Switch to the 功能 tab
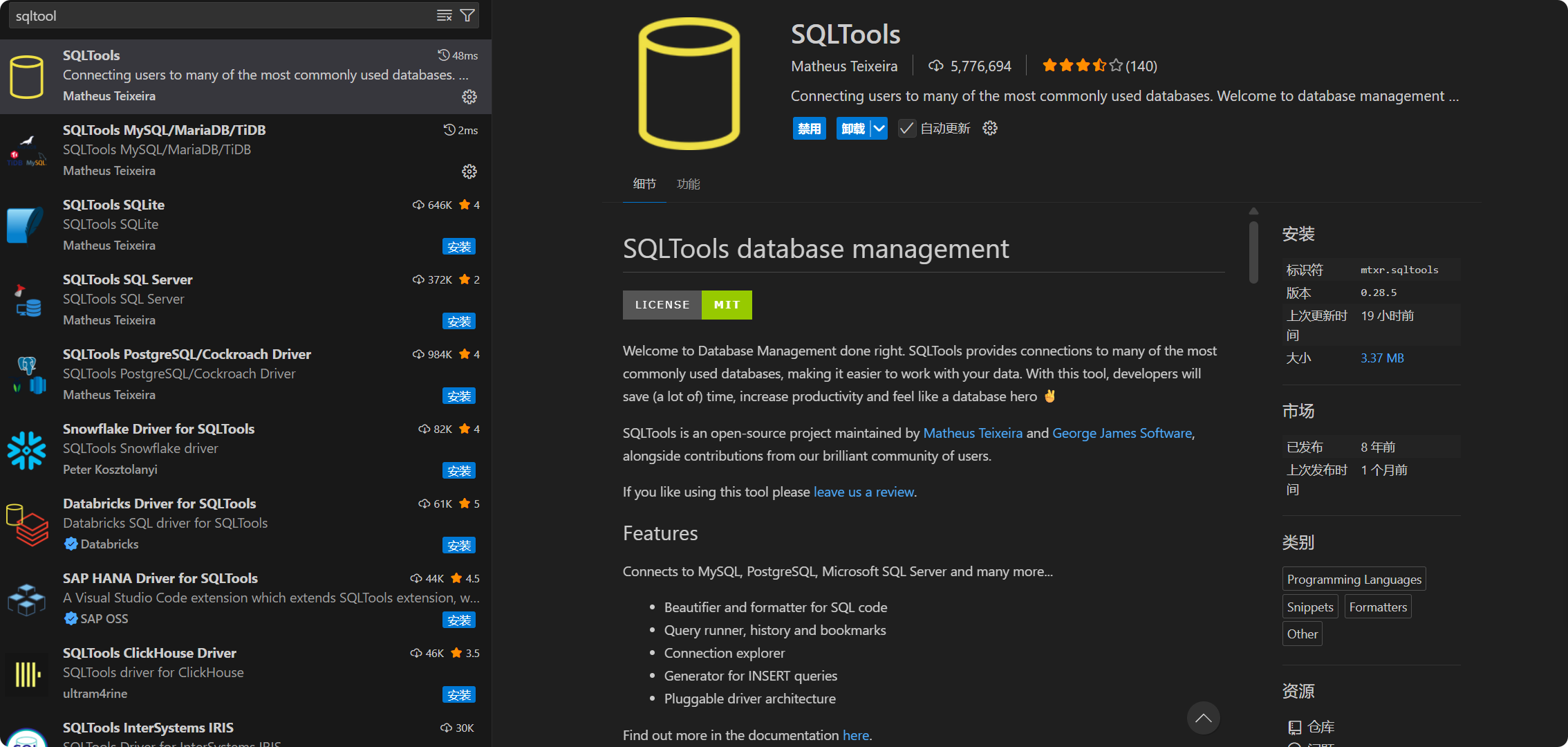The image size is (1568, 747). [x=689, y=184]
